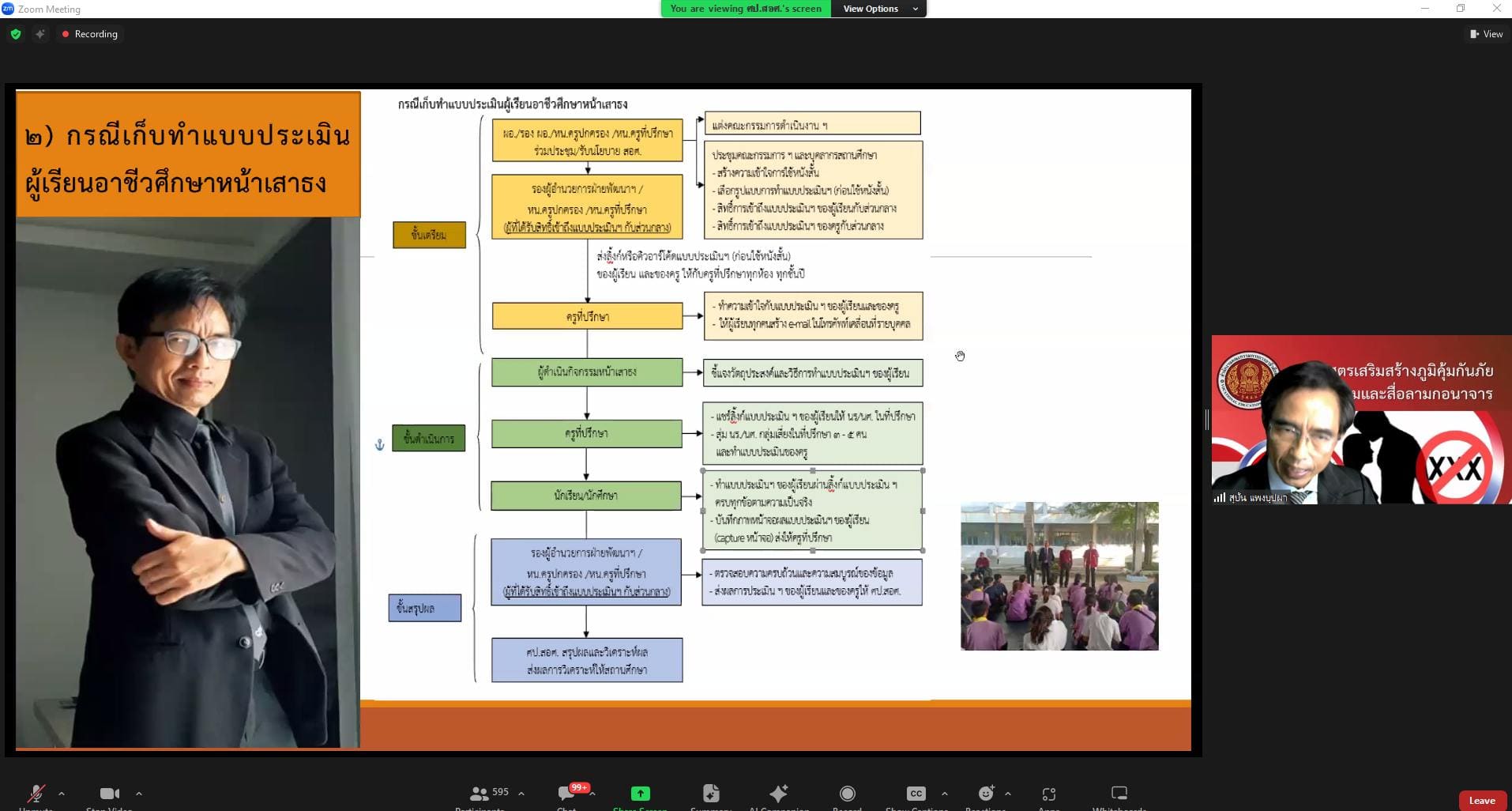Open the Participants panel
Viewport: 1512px width, 811px height.
tap(480, 794)
